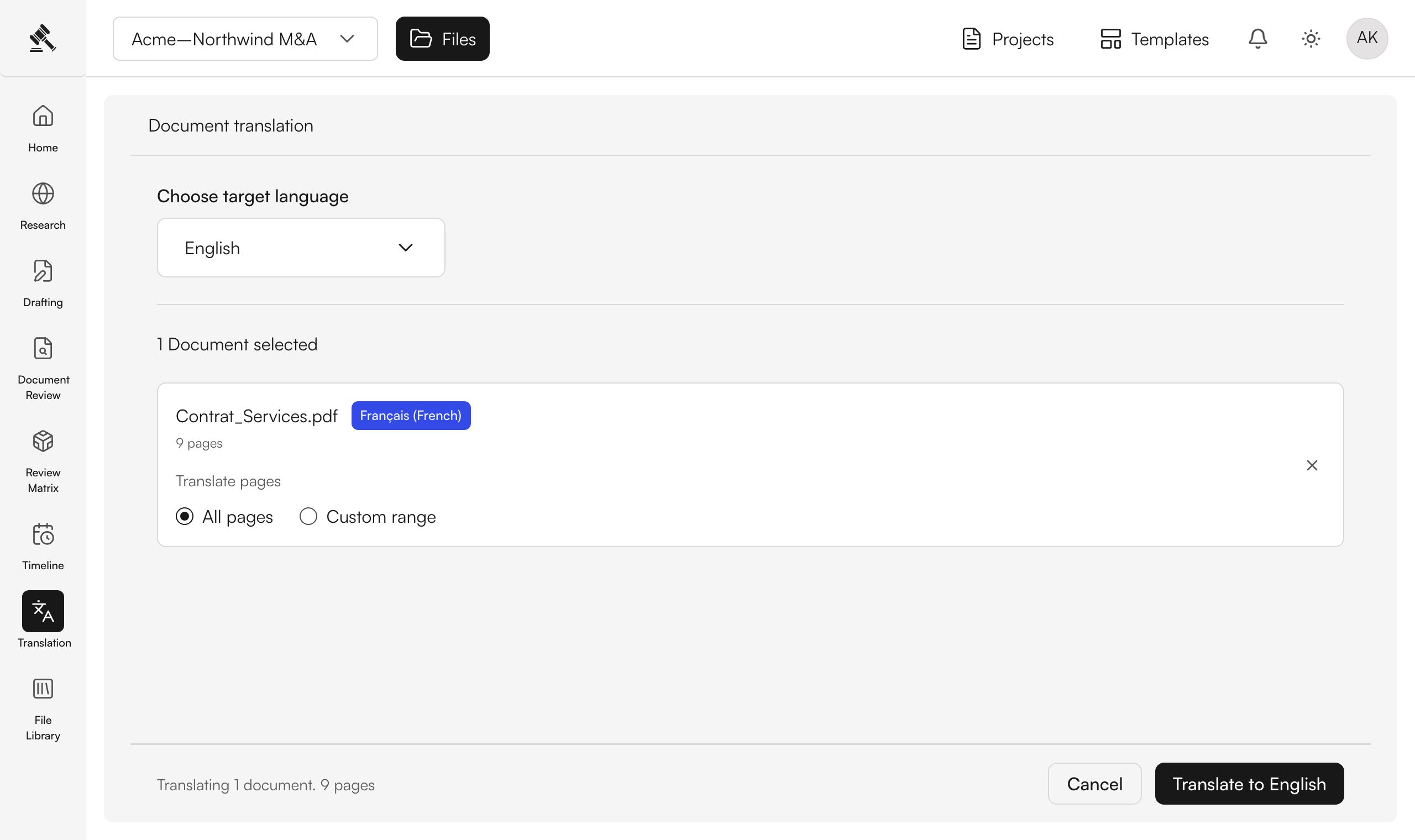This screenshot has height=840, width=1415.
Task: Click the "Translate pages" label
Action: click(x=228, y=481)
